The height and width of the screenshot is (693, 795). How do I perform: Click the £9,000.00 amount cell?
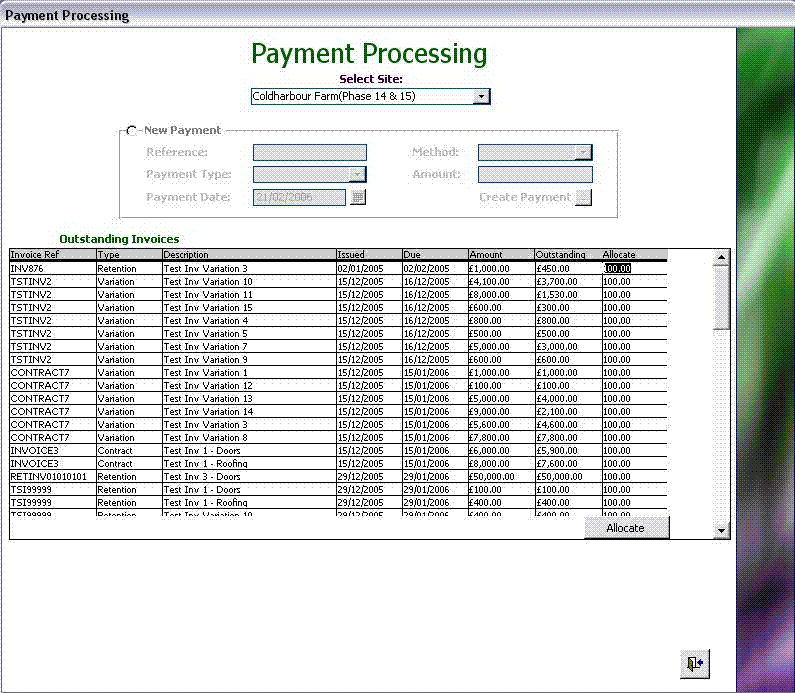point(489,412)
